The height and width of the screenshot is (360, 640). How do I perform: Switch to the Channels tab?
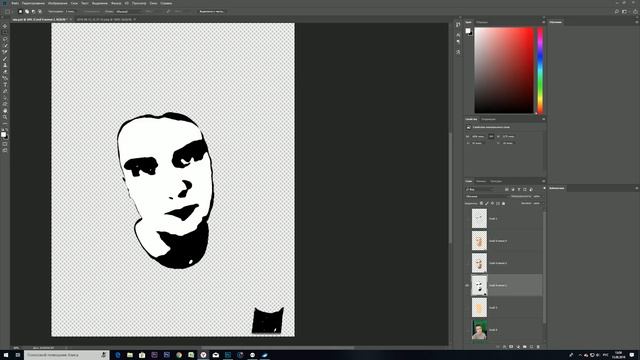pos(481,181)
